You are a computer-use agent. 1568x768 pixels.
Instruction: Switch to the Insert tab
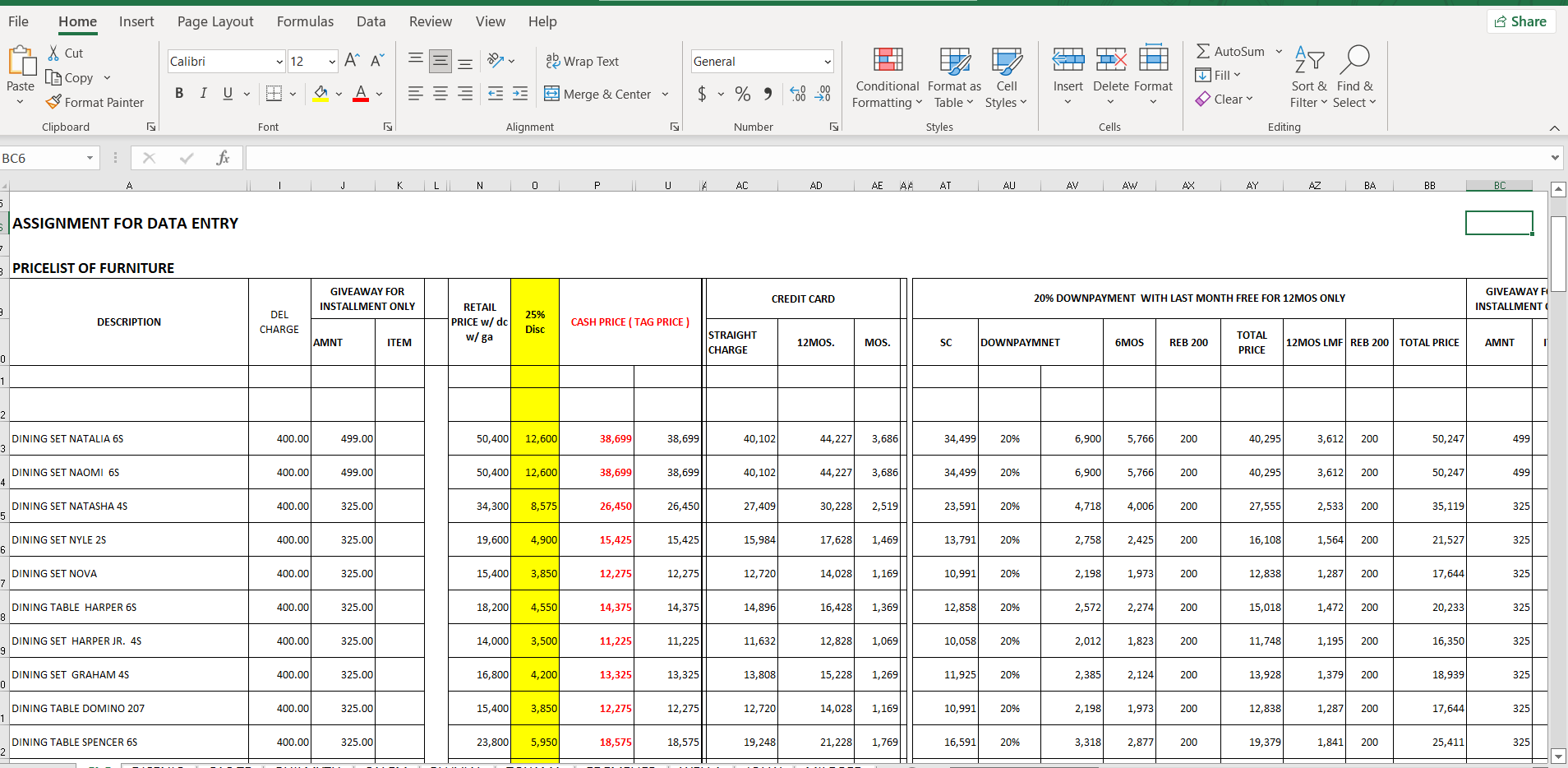pyautogui.click(x=136, y=21)
